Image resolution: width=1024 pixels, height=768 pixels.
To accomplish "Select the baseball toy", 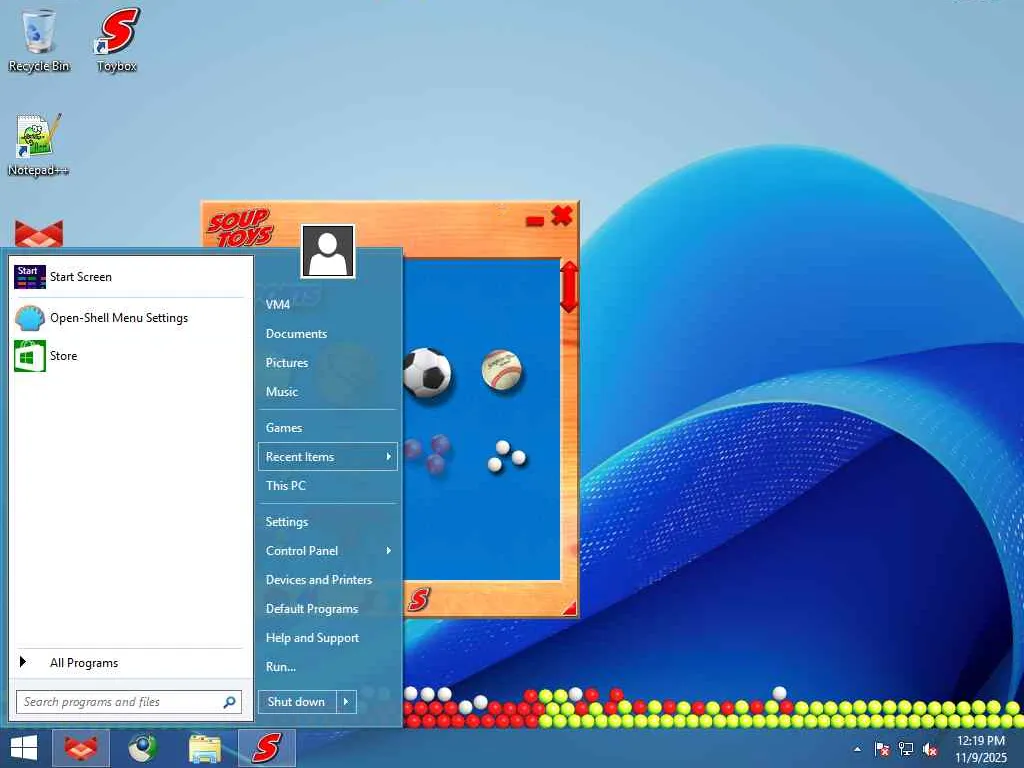I will coord(502,370).
